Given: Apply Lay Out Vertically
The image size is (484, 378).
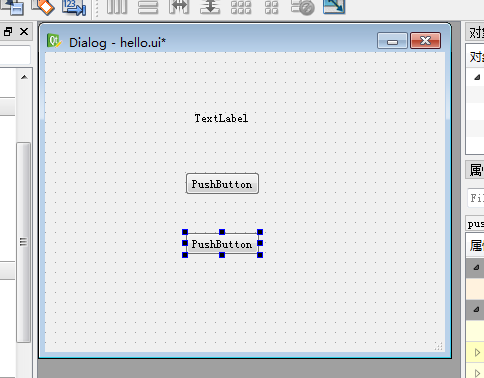Looking at the screenshot, I should 148,7.
